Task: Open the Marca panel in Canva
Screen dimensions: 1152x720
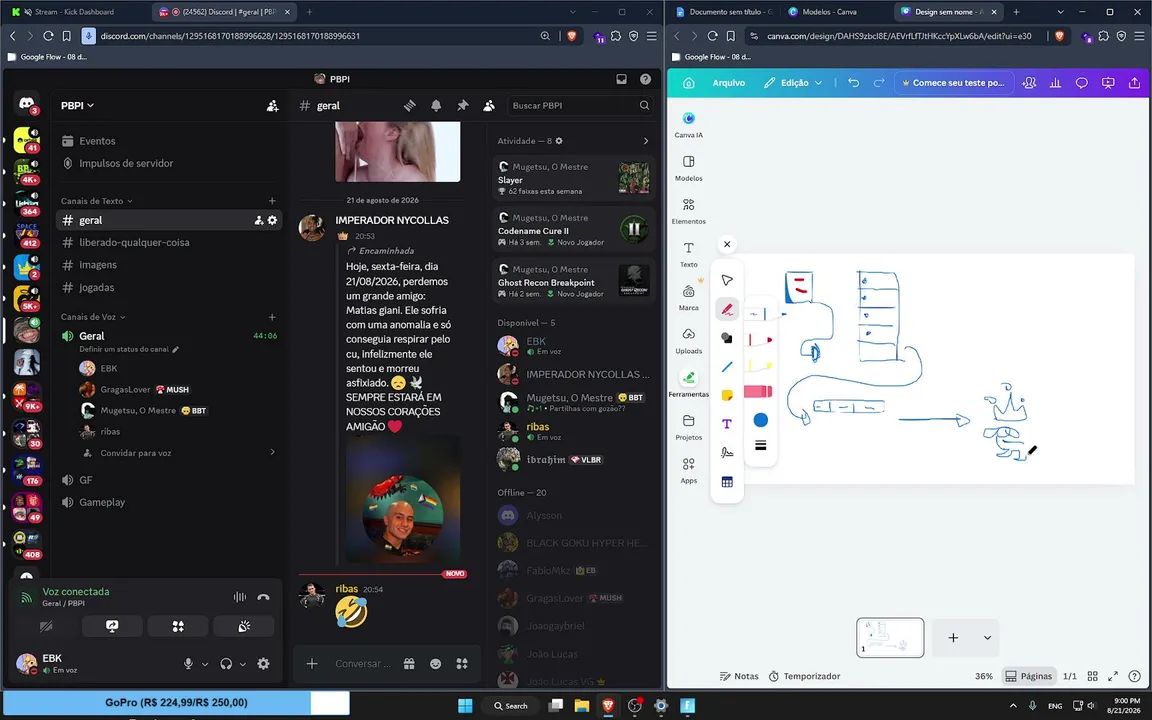Action: point(688,298)
